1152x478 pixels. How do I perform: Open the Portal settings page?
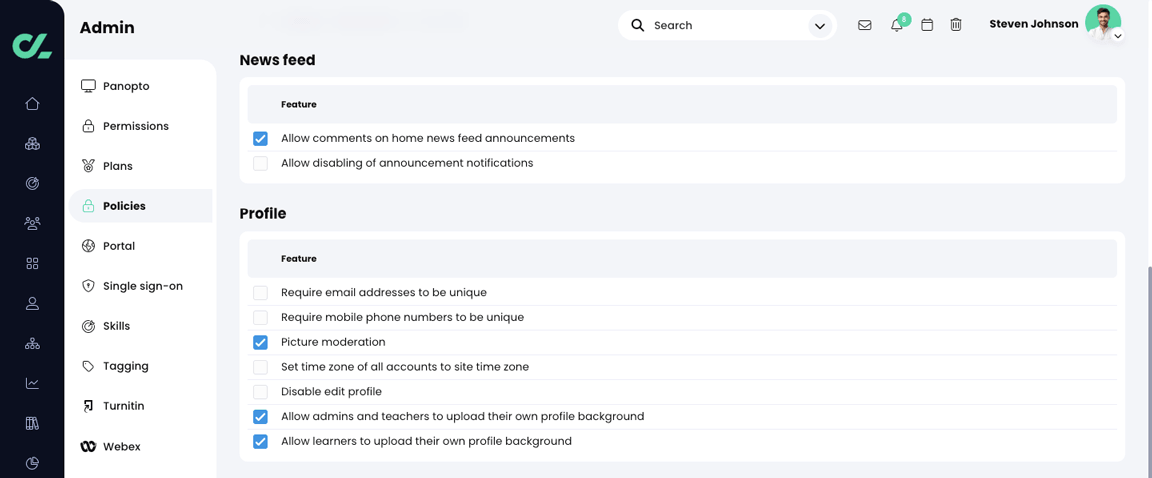coord(119,246)
